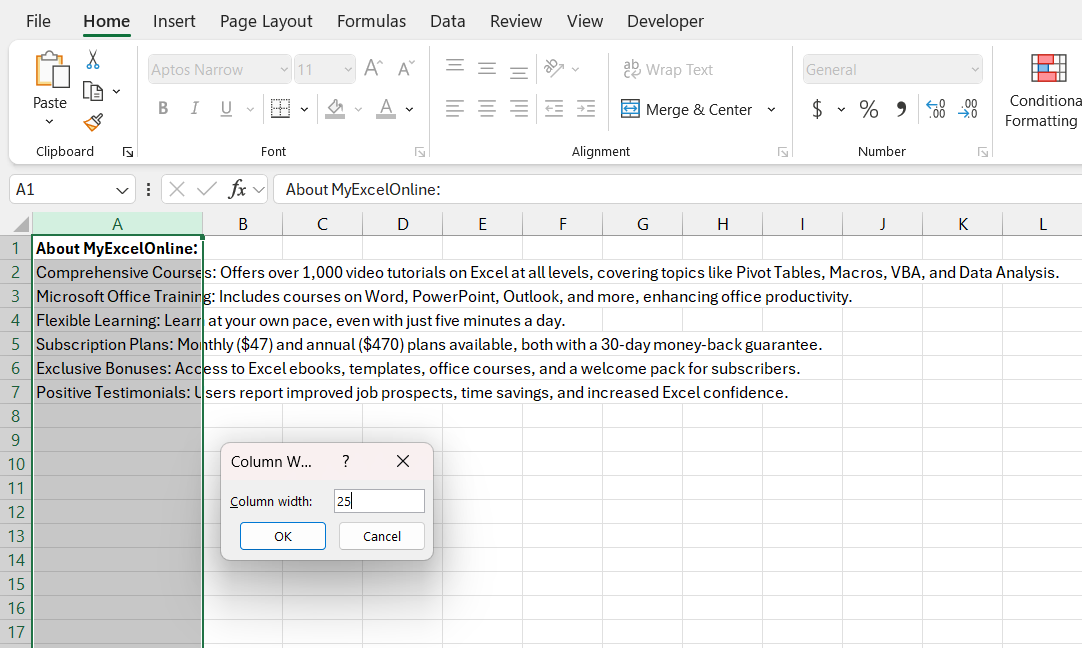This screenshot has height=648, width=1082.
Task: Switch to the Data tab
Action: click(447, 21)
